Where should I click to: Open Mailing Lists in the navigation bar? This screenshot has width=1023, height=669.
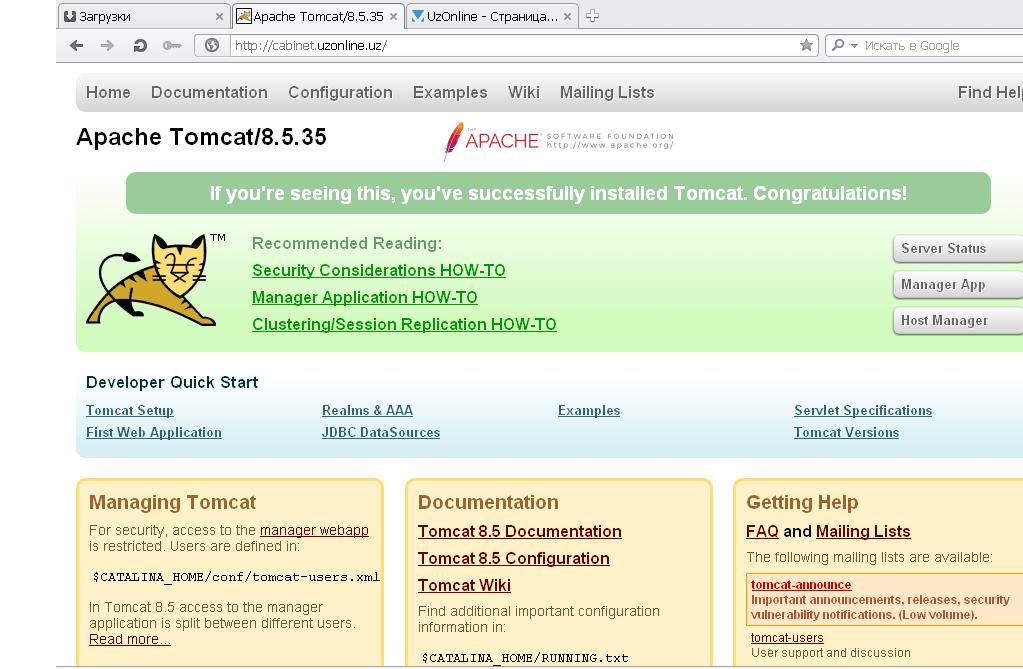tap(606, 92)
